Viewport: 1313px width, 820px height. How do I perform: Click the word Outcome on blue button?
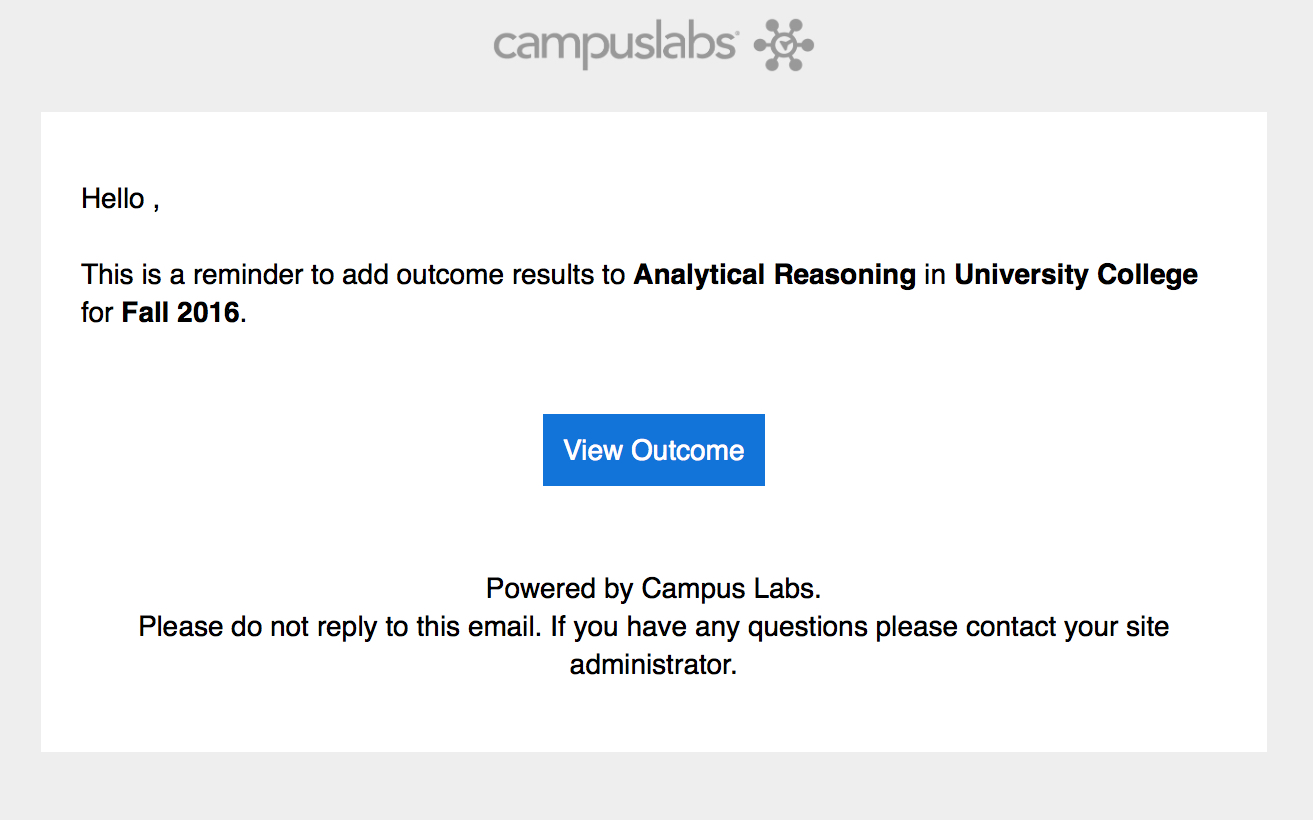[x=688, y=450]
